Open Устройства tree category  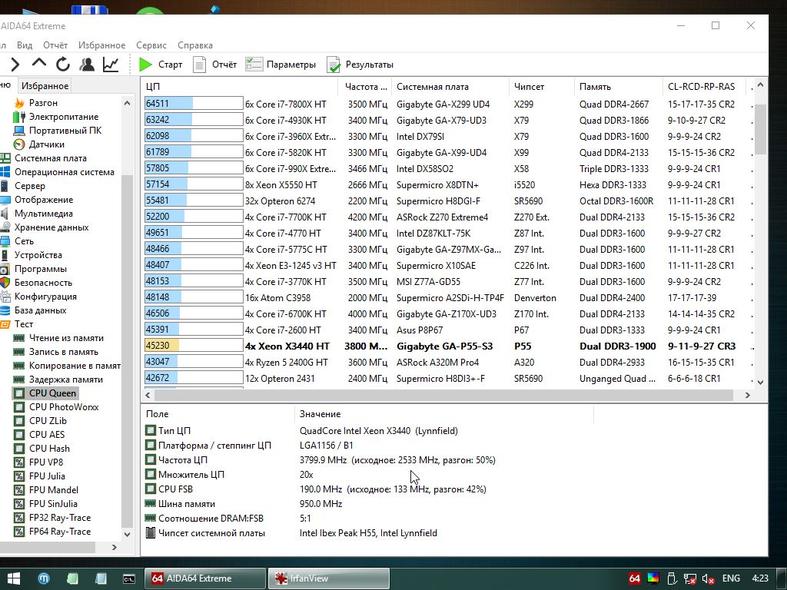pyautogui.click(x=38, y=255)
